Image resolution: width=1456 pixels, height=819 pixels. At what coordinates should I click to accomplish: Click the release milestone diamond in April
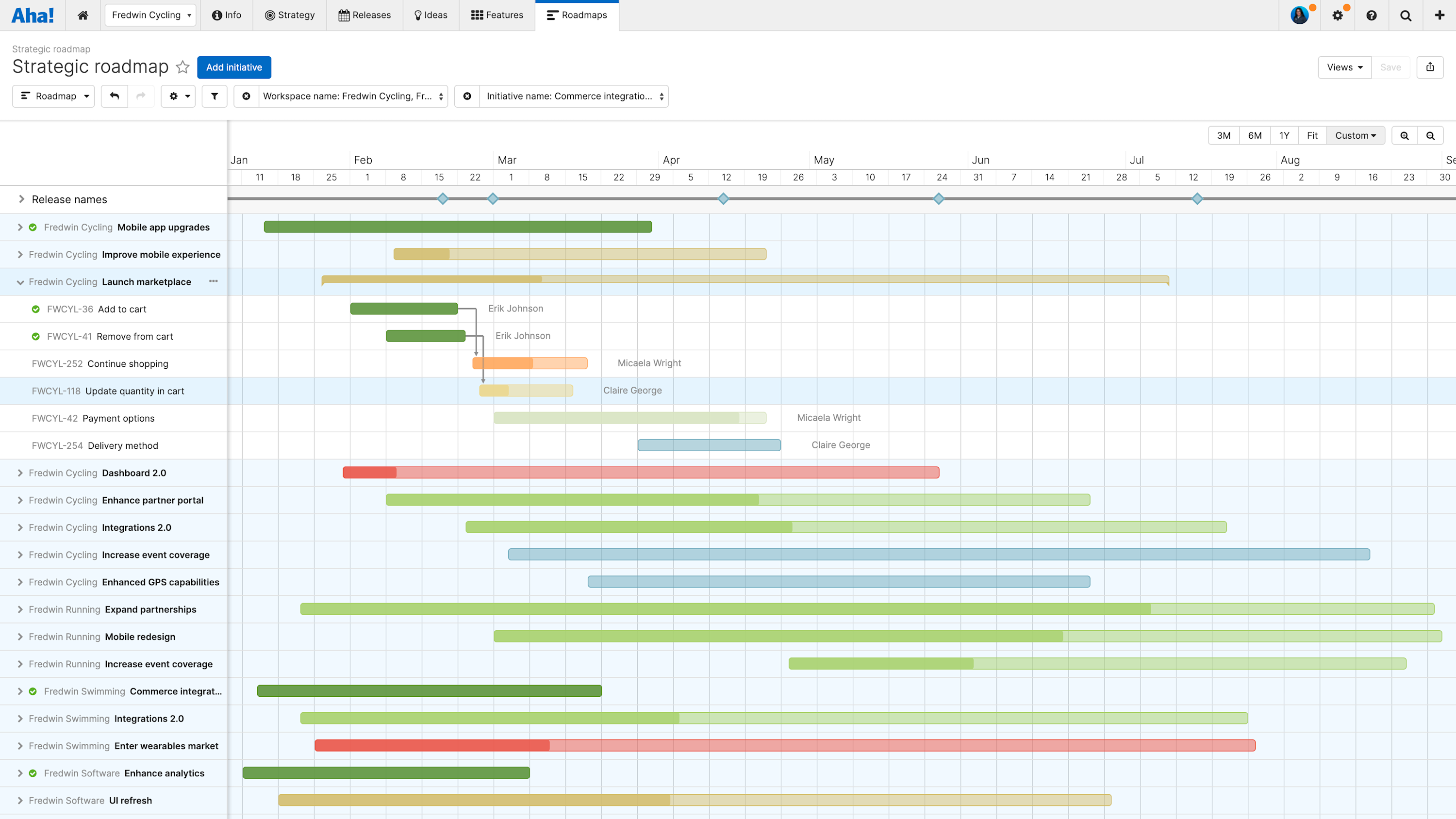pyautogui.click(x=724, y=198)
